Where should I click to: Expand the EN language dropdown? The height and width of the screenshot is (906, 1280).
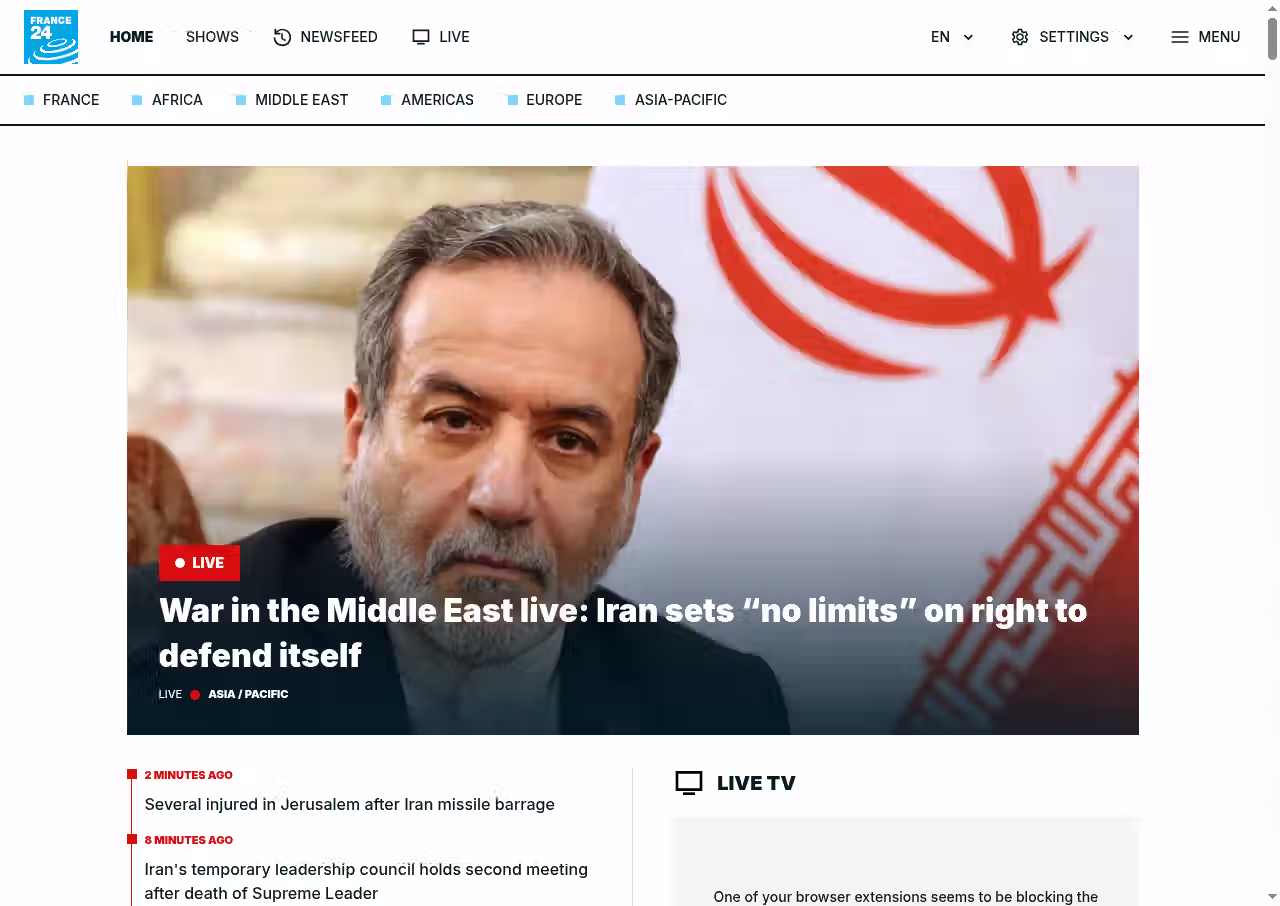pyautogui.click(x=952, y=37)
